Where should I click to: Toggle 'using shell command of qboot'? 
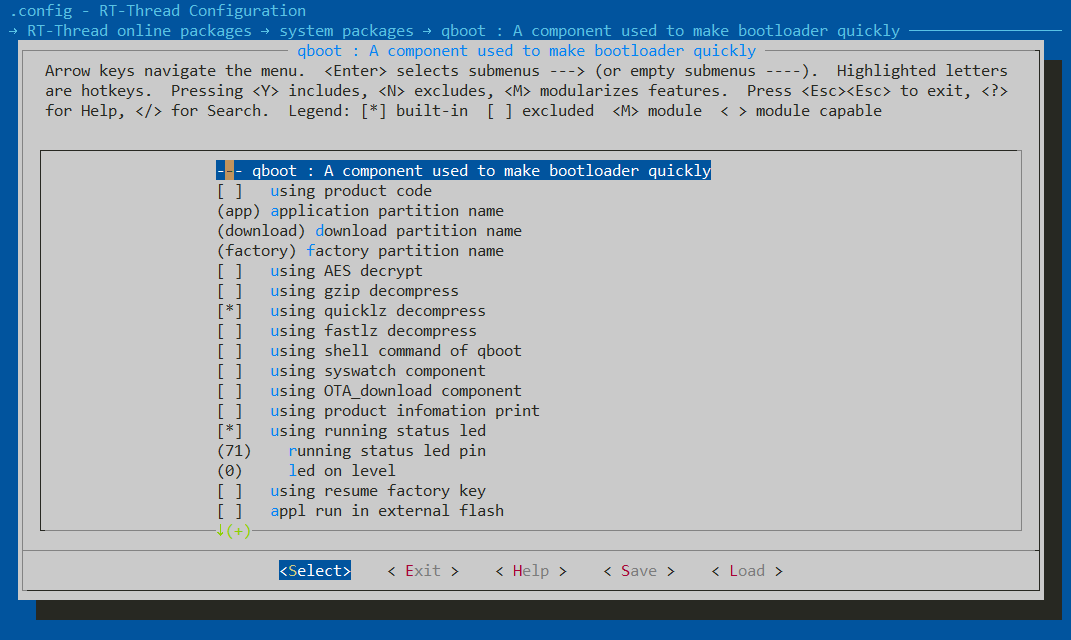pyautogui.click(x=369, y=351)
